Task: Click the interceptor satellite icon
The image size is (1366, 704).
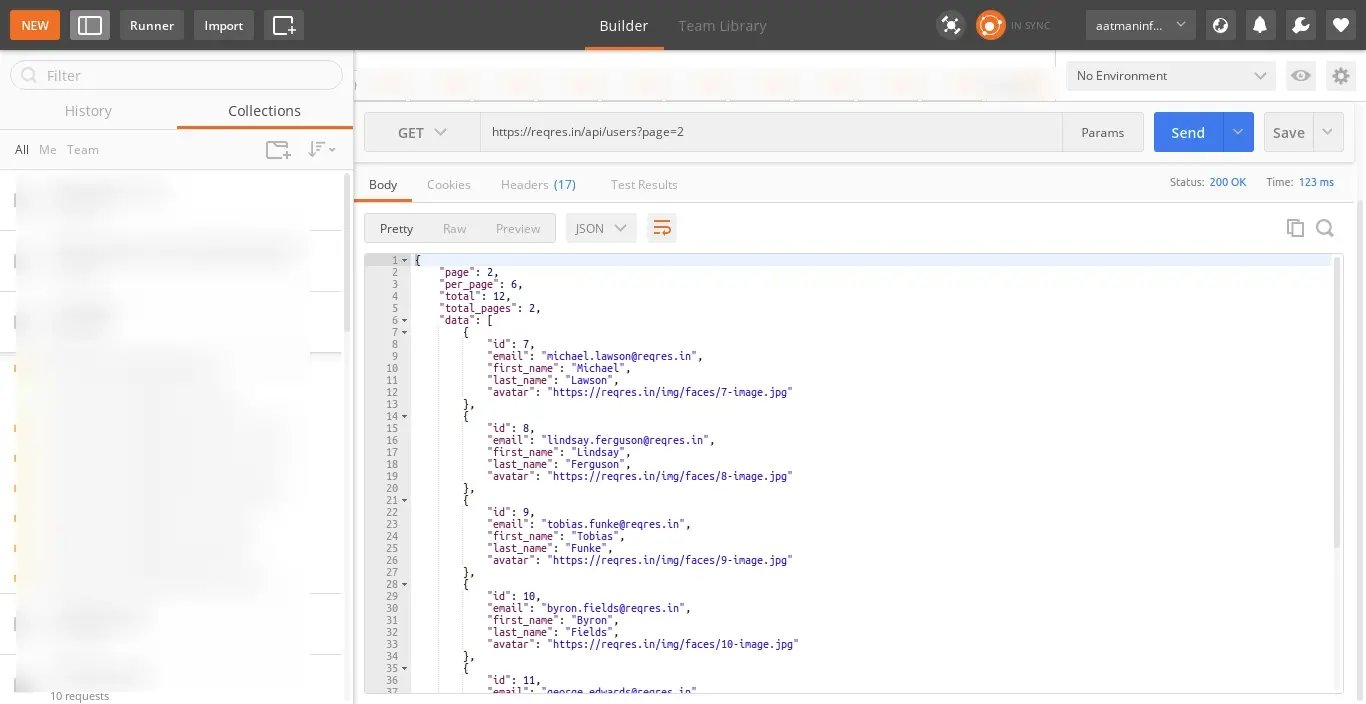Action: [x=950, y=25]
